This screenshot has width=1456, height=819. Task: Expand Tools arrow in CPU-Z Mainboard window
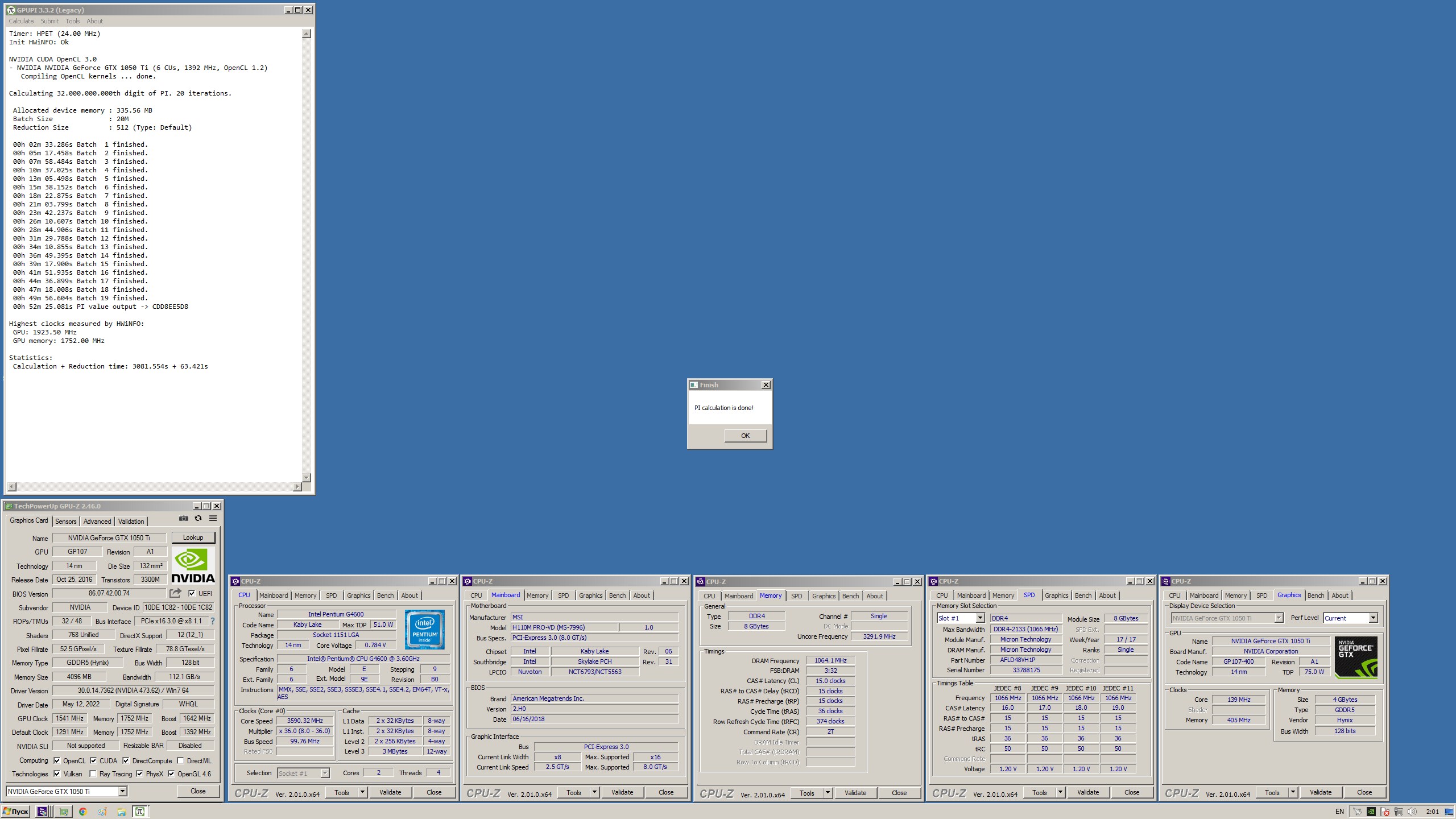coord(594,792)
